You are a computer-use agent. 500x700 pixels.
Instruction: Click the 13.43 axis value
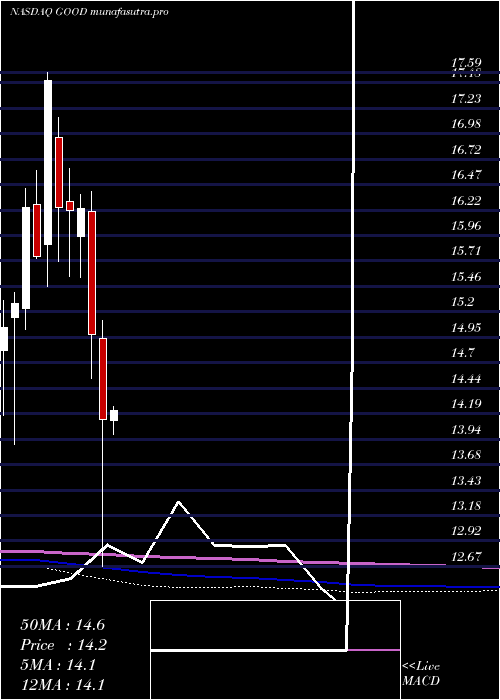466,481
